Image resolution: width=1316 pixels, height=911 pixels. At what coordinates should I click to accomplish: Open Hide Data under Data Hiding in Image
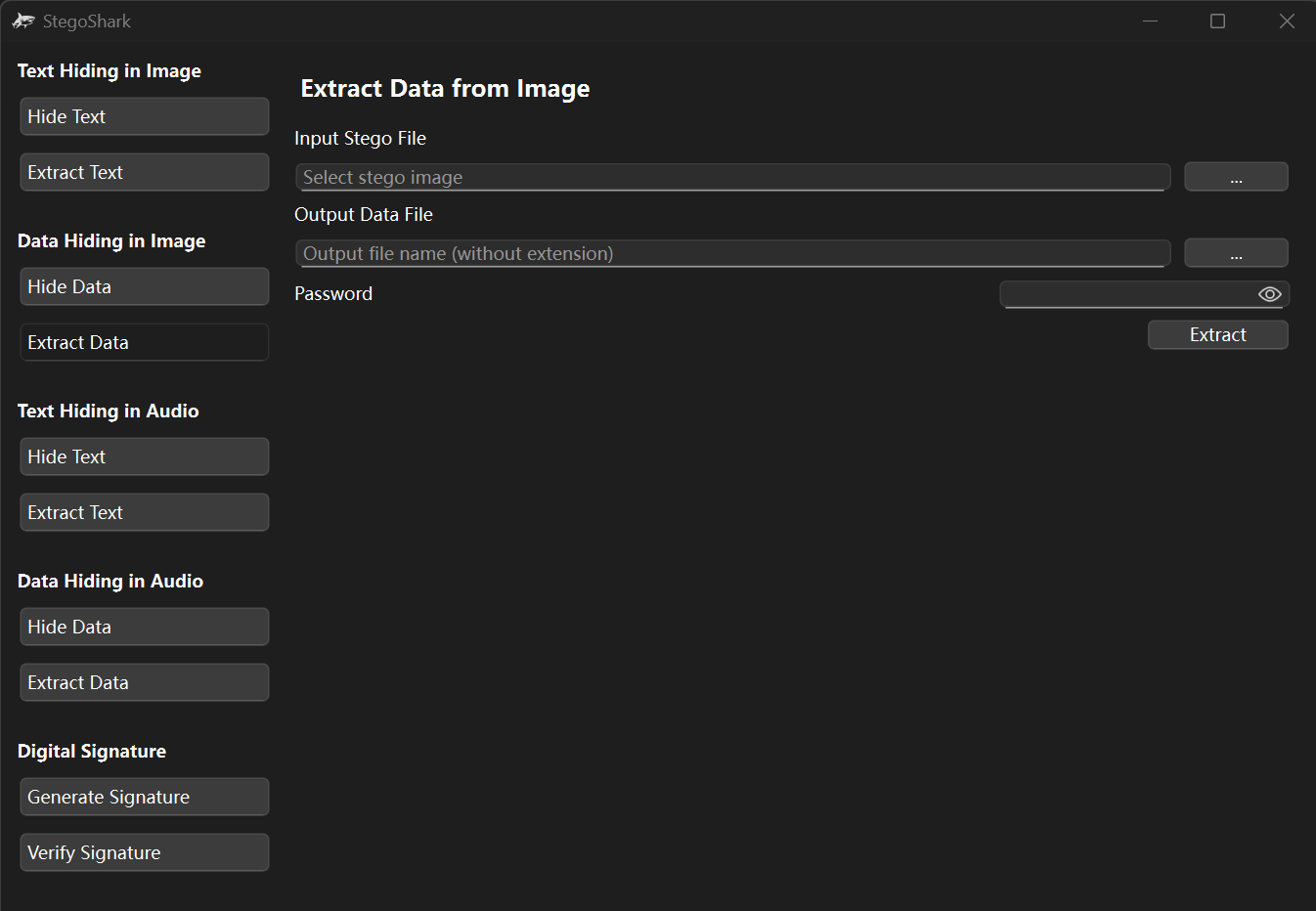coord(145,286)
